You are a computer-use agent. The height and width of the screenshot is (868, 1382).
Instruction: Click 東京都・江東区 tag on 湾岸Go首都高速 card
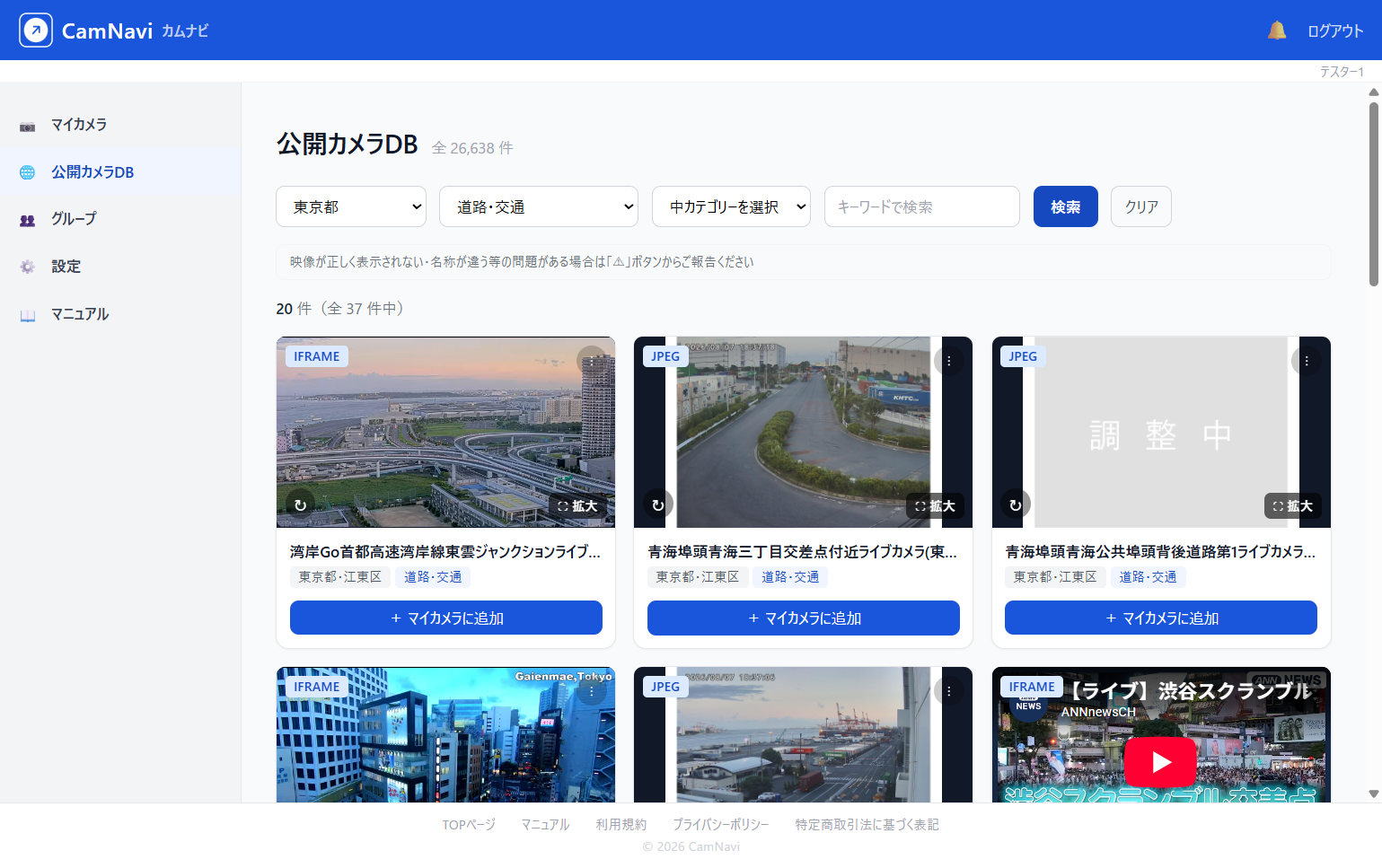tap(339, 577)
